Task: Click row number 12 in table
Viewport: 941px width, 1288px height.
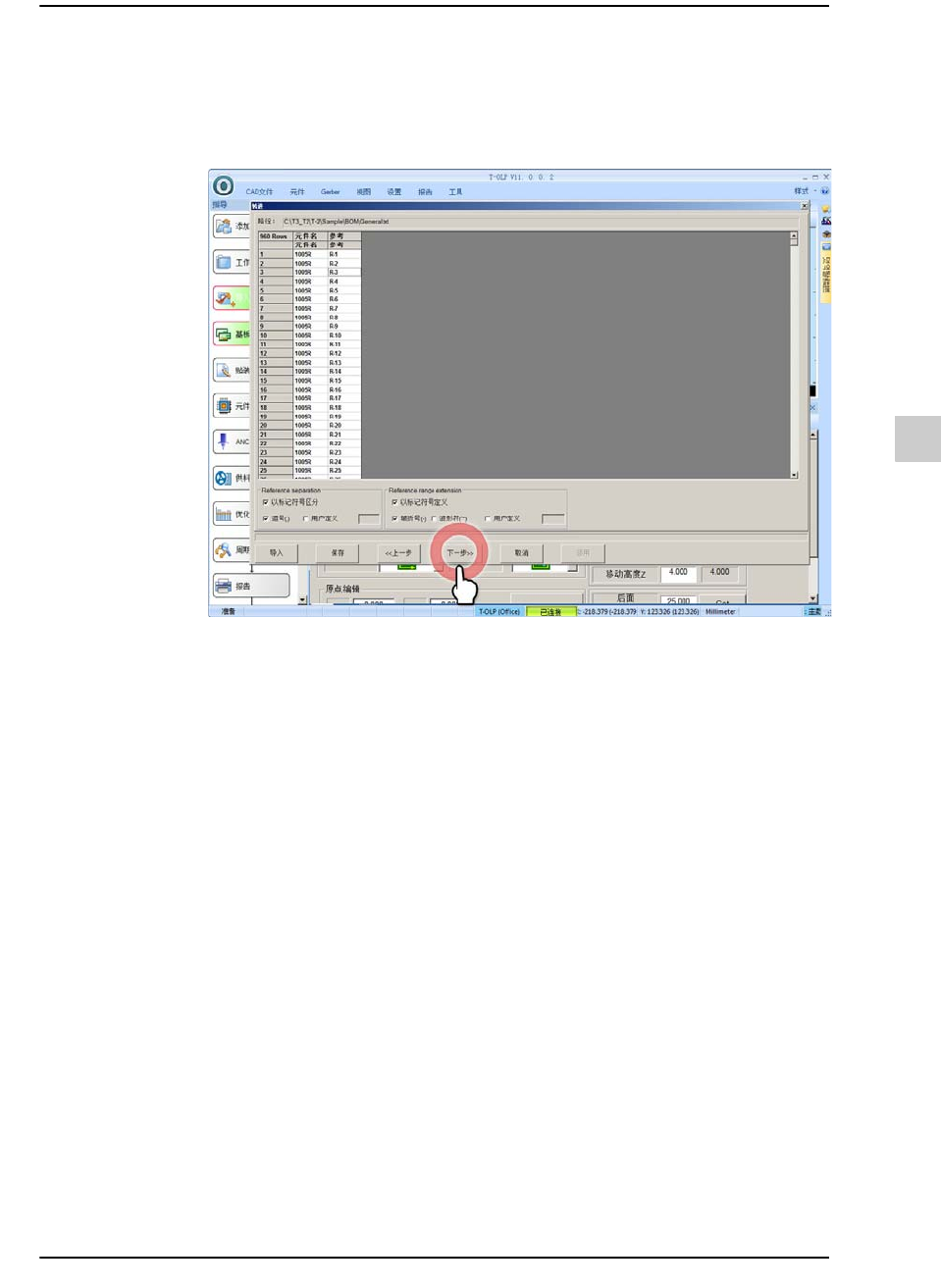Action: pos(276,353)
